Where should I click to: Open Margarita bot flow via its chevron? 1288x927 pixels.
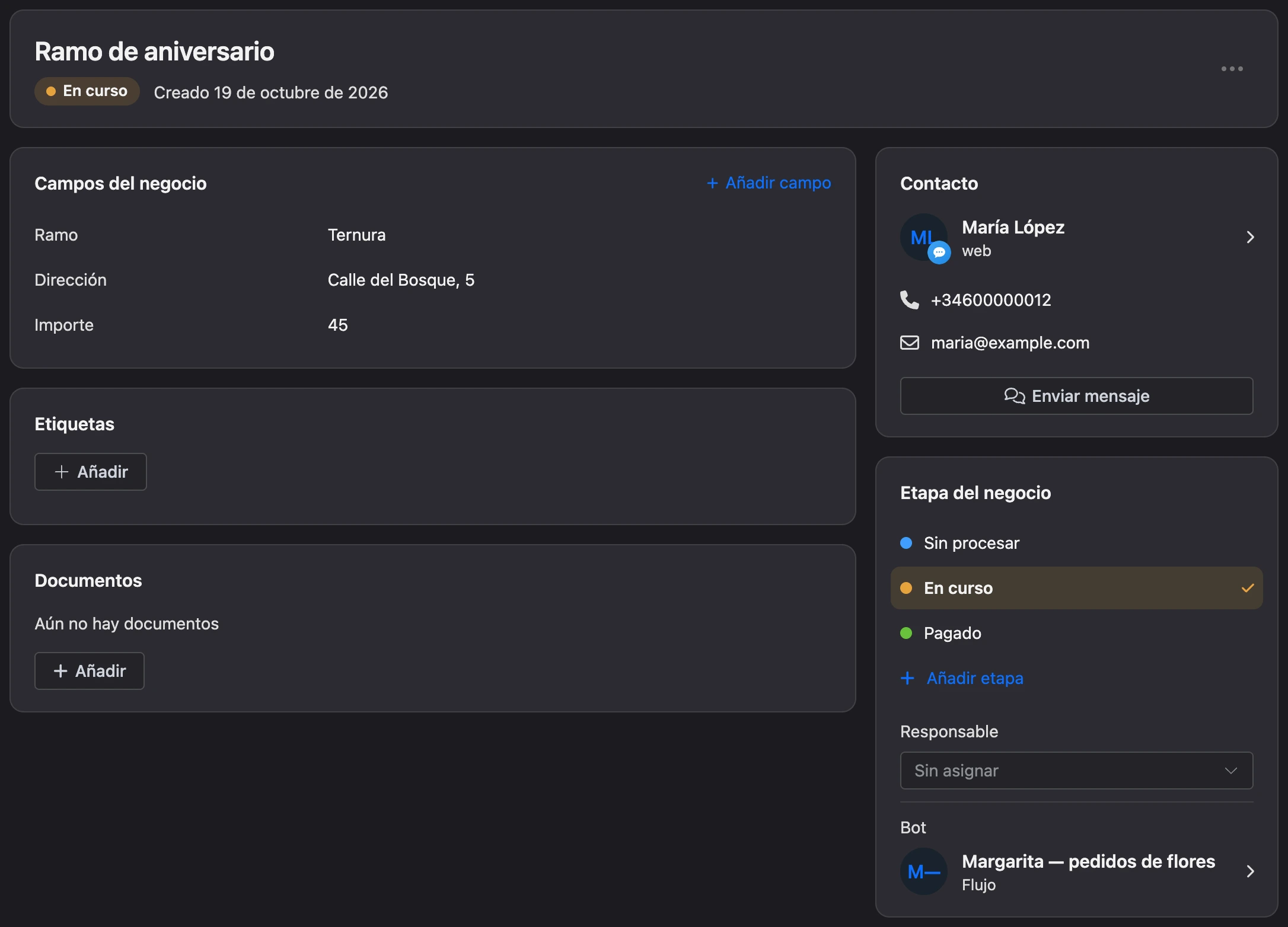(x=1250, y=871)
